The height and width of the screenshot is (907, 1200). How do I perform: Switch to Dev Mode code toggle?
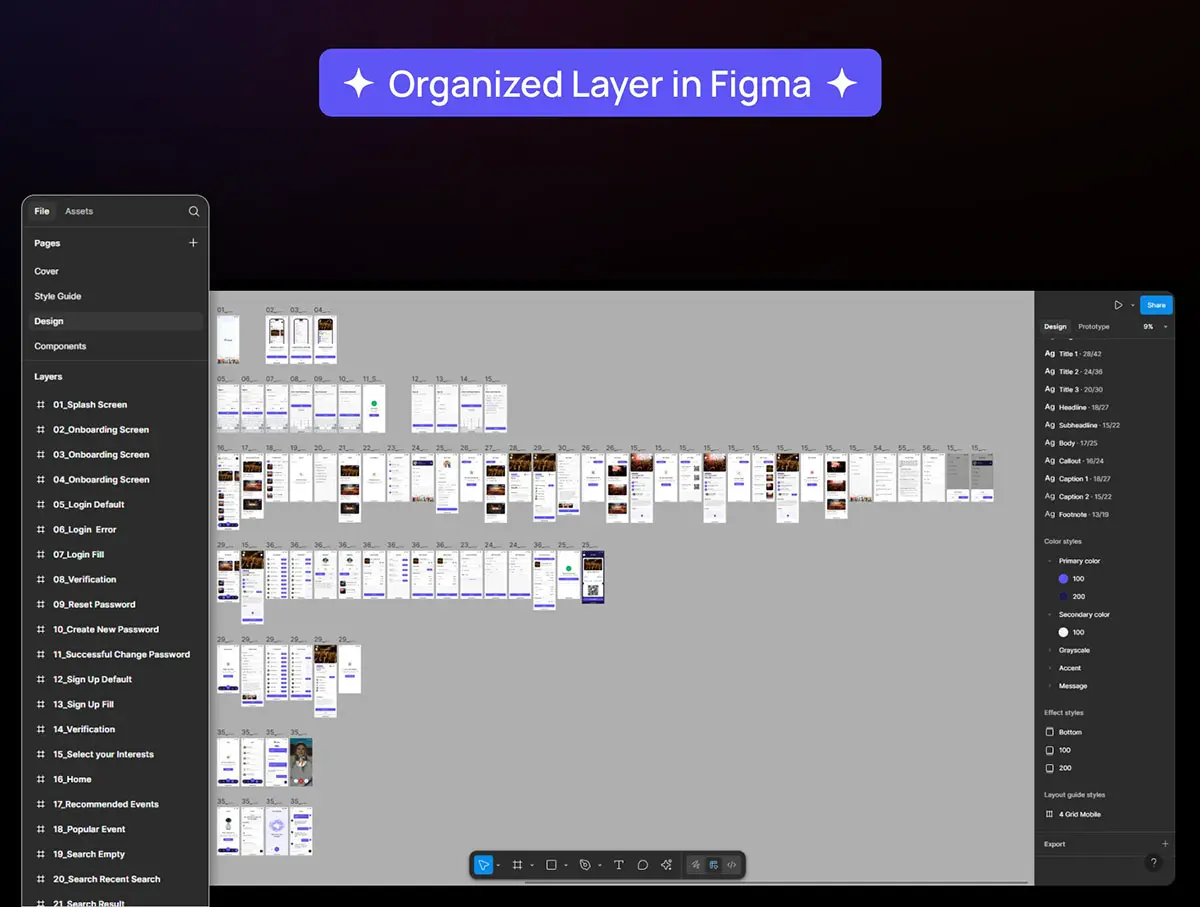pos(732,865)
